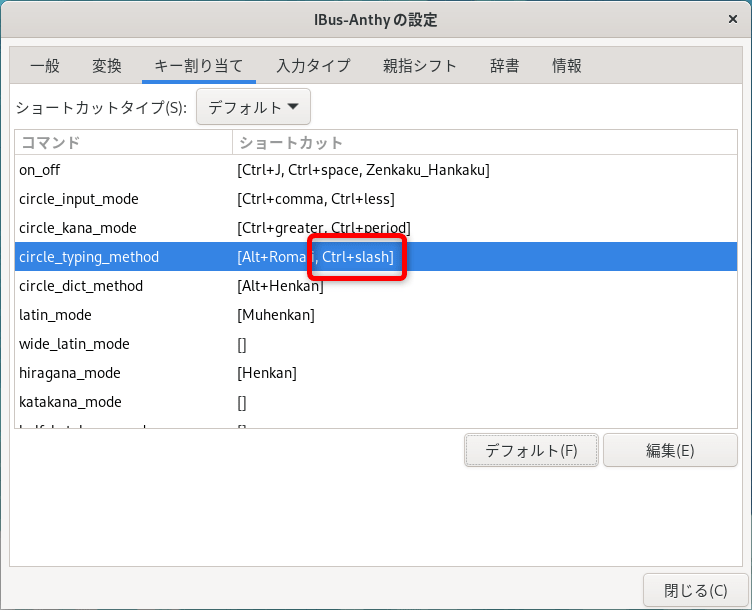Show the 情報 tab
Viewport: 752px width, 610px height.
point(567,66)
